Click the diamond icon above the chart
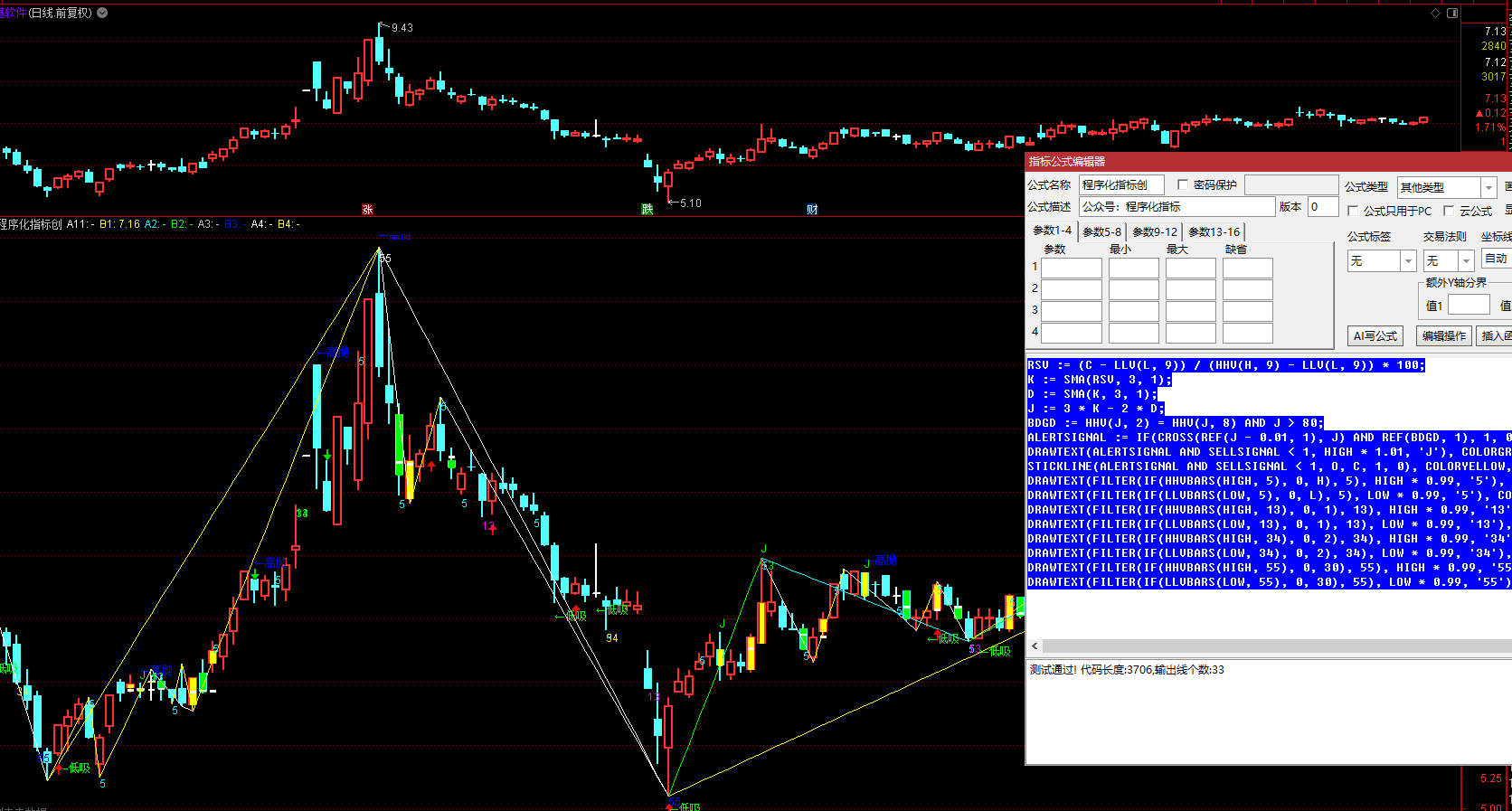The width and height of the screenshot is (1512, 811). pos(1435,14)
